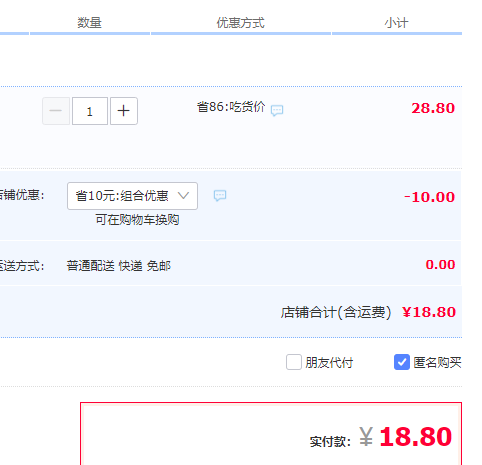
Task: Open the comment icon beside 组合优惠 dropdown
Action: coord(220,196)
